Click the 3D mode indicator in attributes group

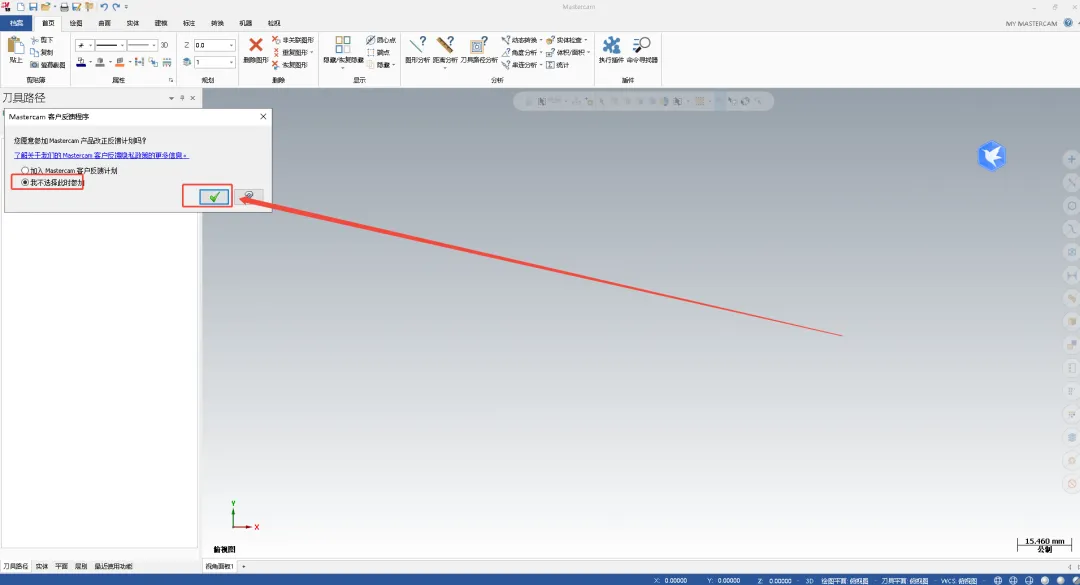tap(164, 45)
